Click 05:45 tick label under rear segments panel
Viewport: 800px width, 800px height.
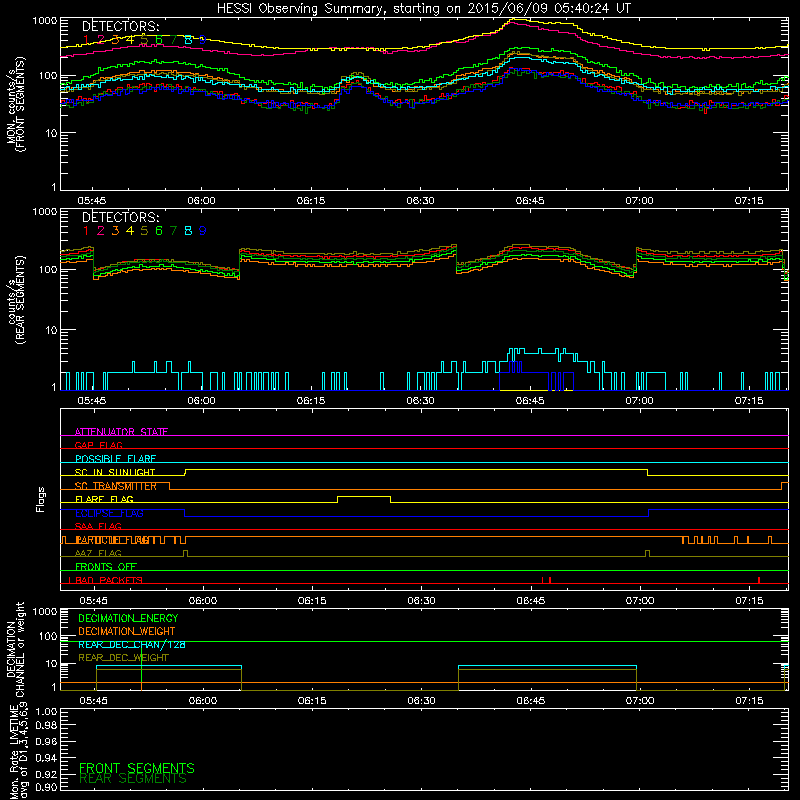pyautogui.click(x=92, y=401)
